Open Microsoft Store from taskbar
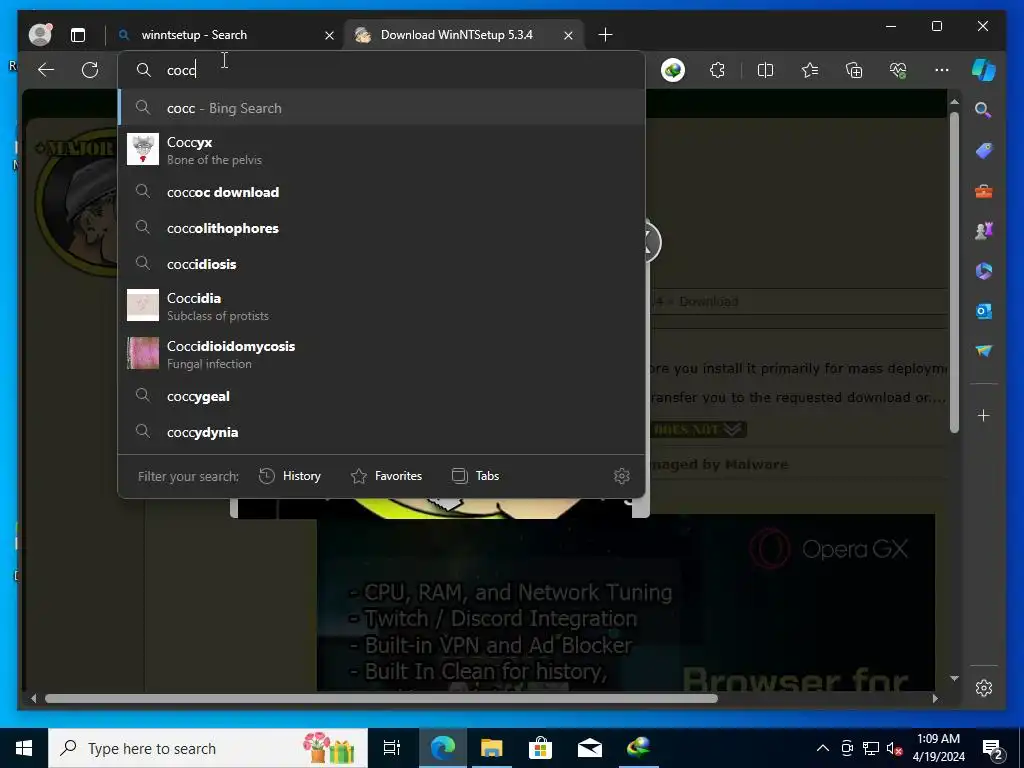Screen dimensions: 1024x768 [540, 748]
